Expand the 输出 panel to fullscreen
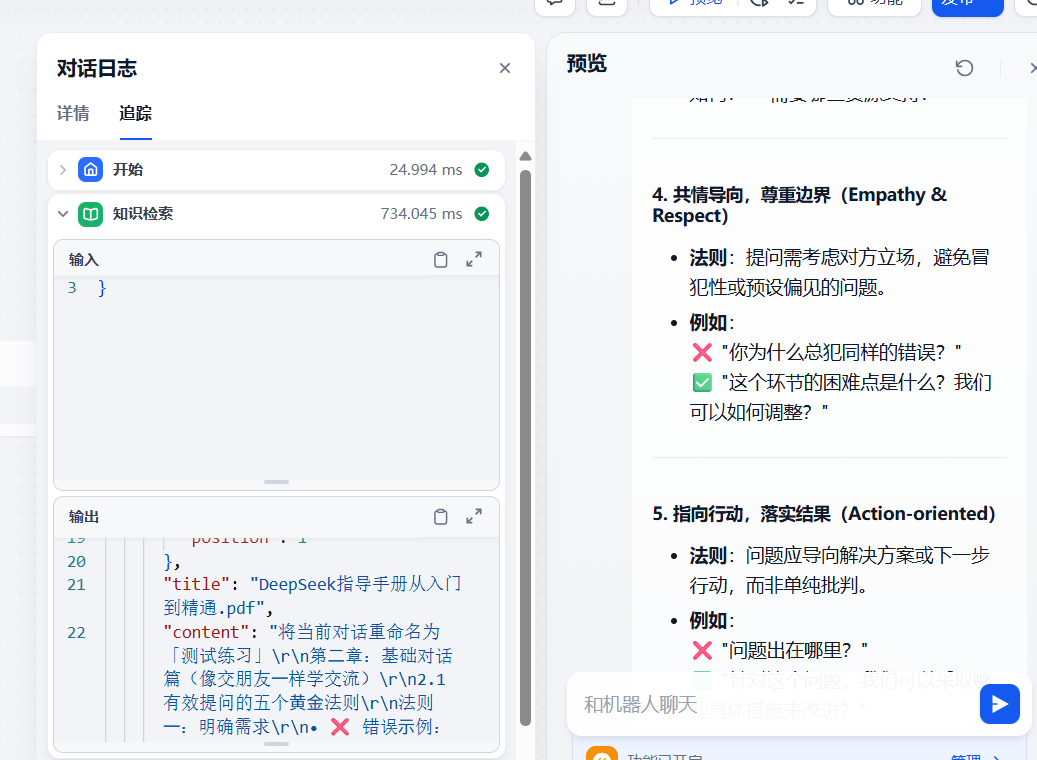Viewport: 1037px width, 760px height. (474, 517)
